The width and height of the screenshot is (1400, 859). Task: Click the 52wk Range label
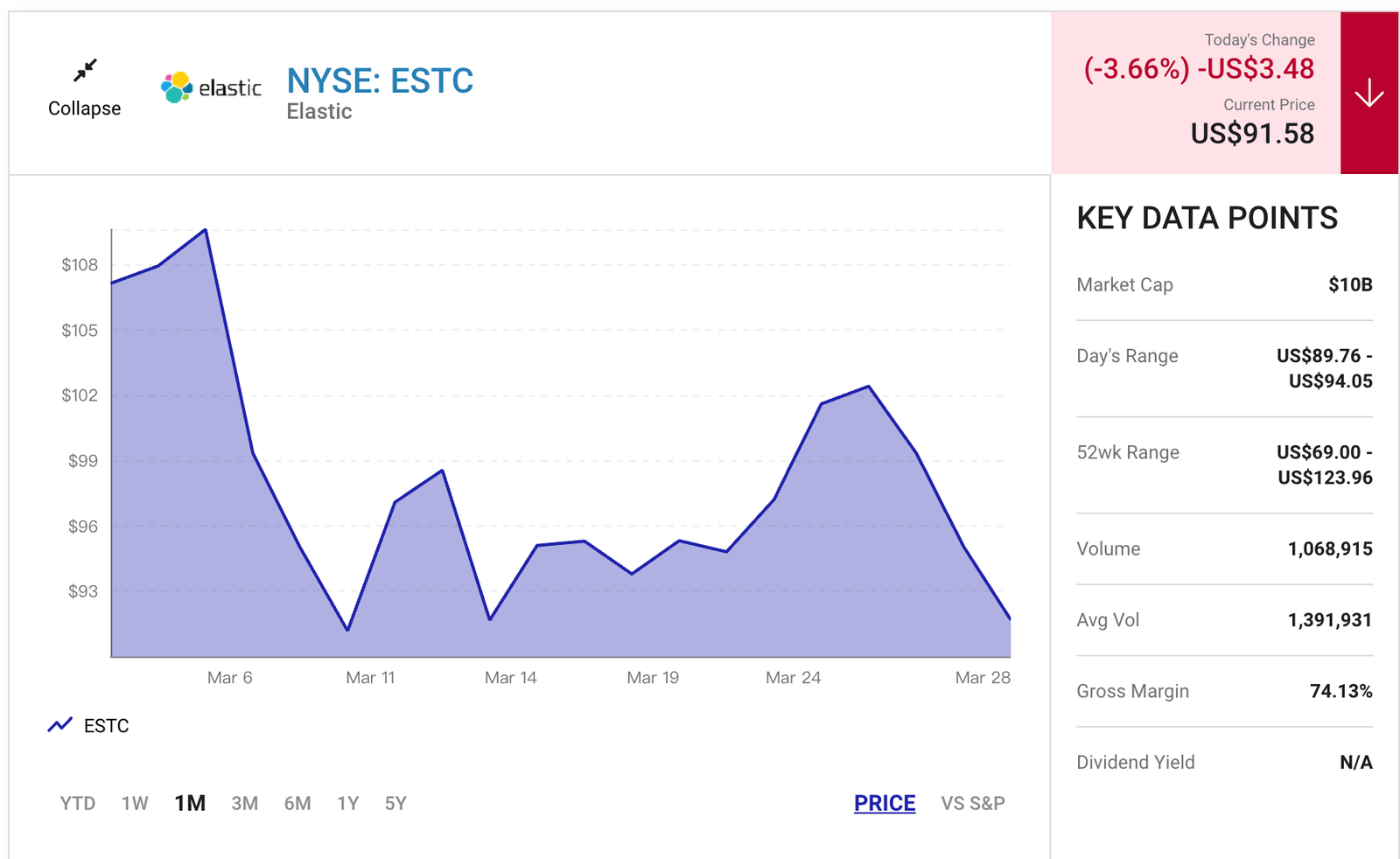pos(1128,452)
